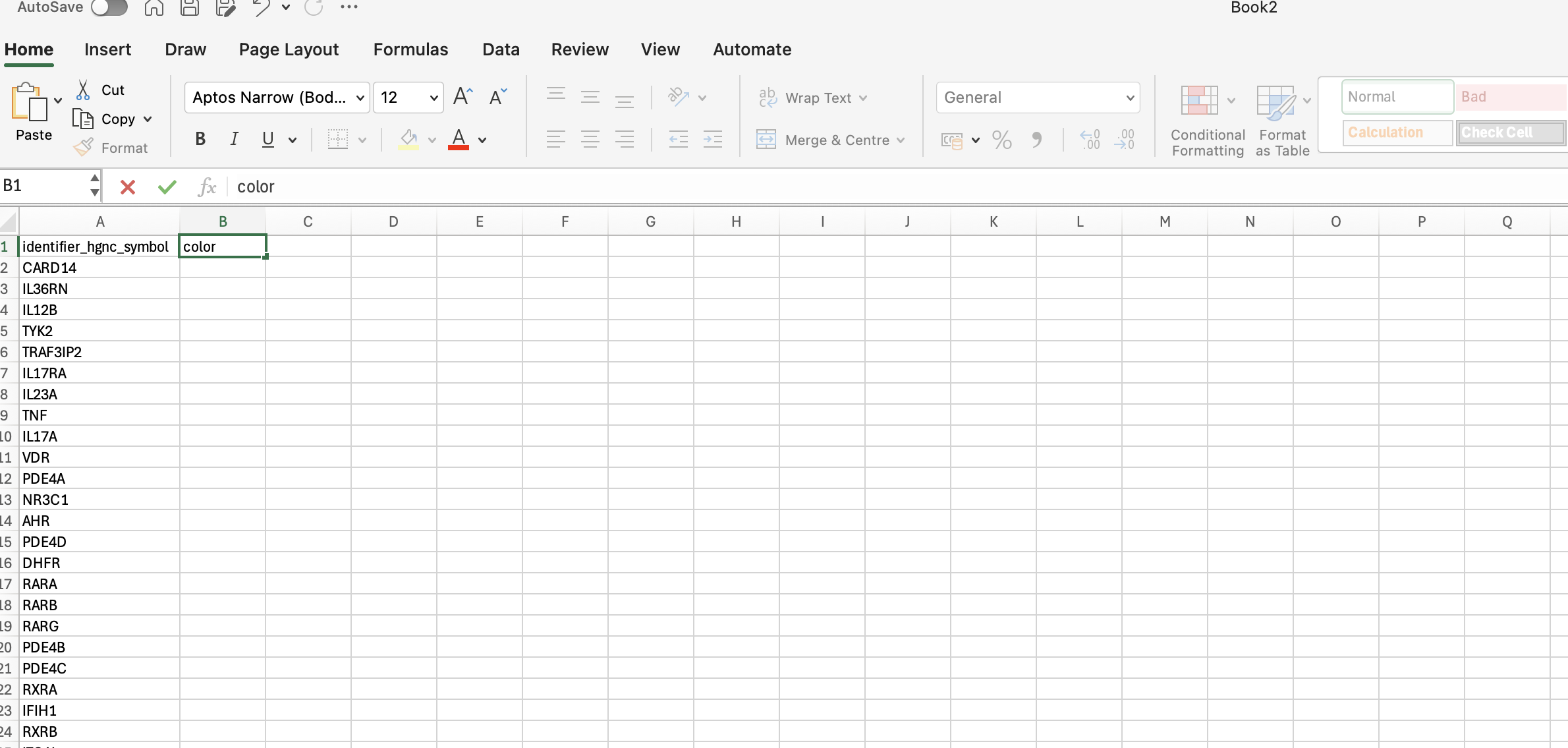Toggle the AutoSave switch
1568x748 pixels.
pyautogui.click(x=109, y=7)
